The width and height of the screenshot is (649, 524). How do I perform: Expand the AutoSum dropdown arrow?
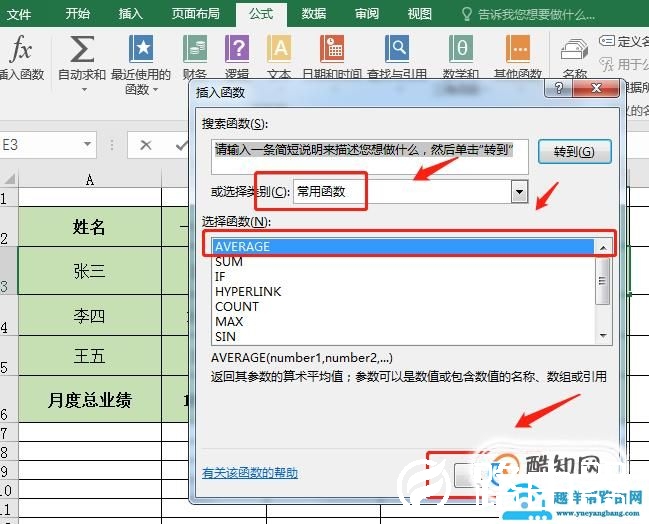coord(84,89)
